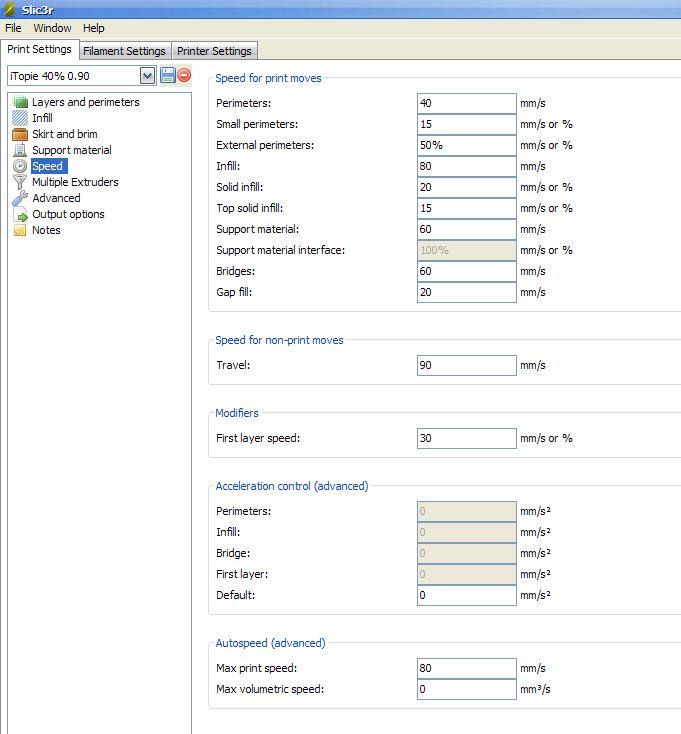Open the File menu

click(13, 28)
